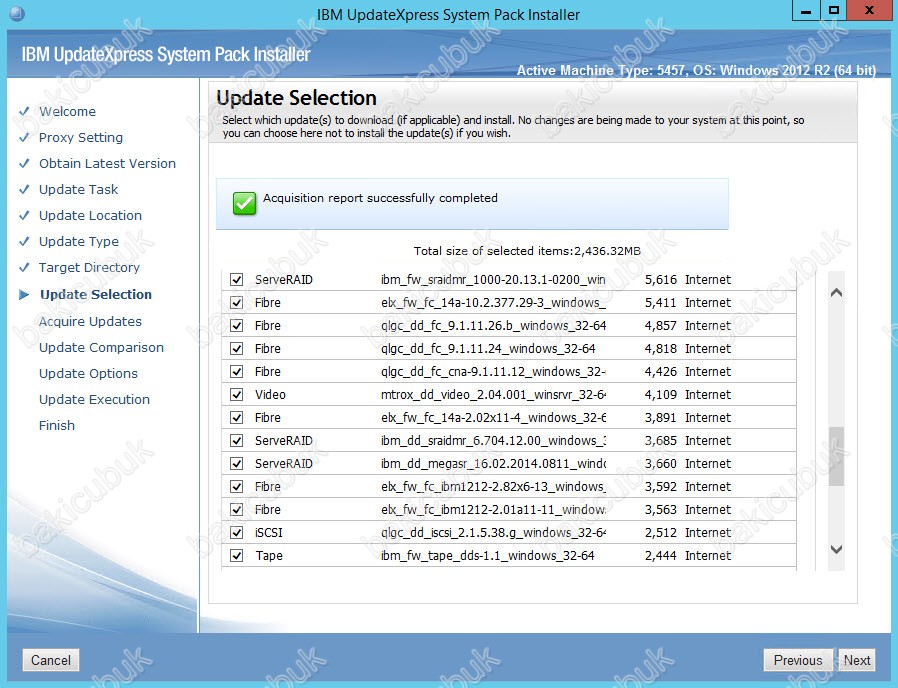Screen dimensions: 898x688
Task: Click Internet source in the Tape row
Action: point(708,556)
